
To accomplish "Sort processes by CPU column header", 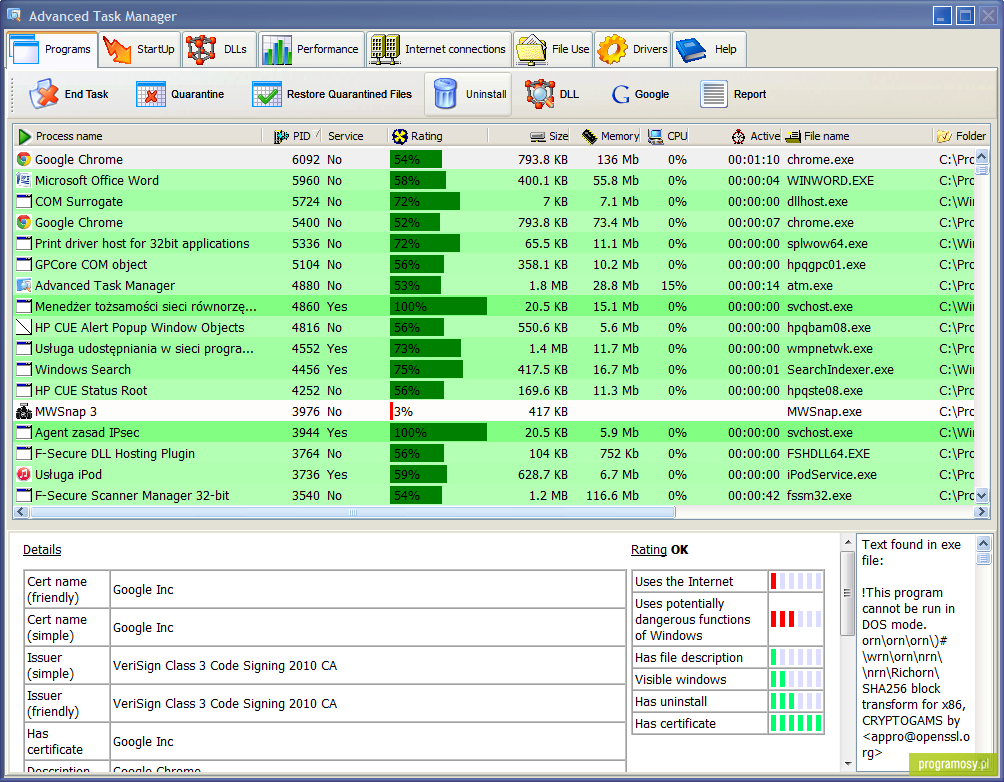I will tap(667, 136).
